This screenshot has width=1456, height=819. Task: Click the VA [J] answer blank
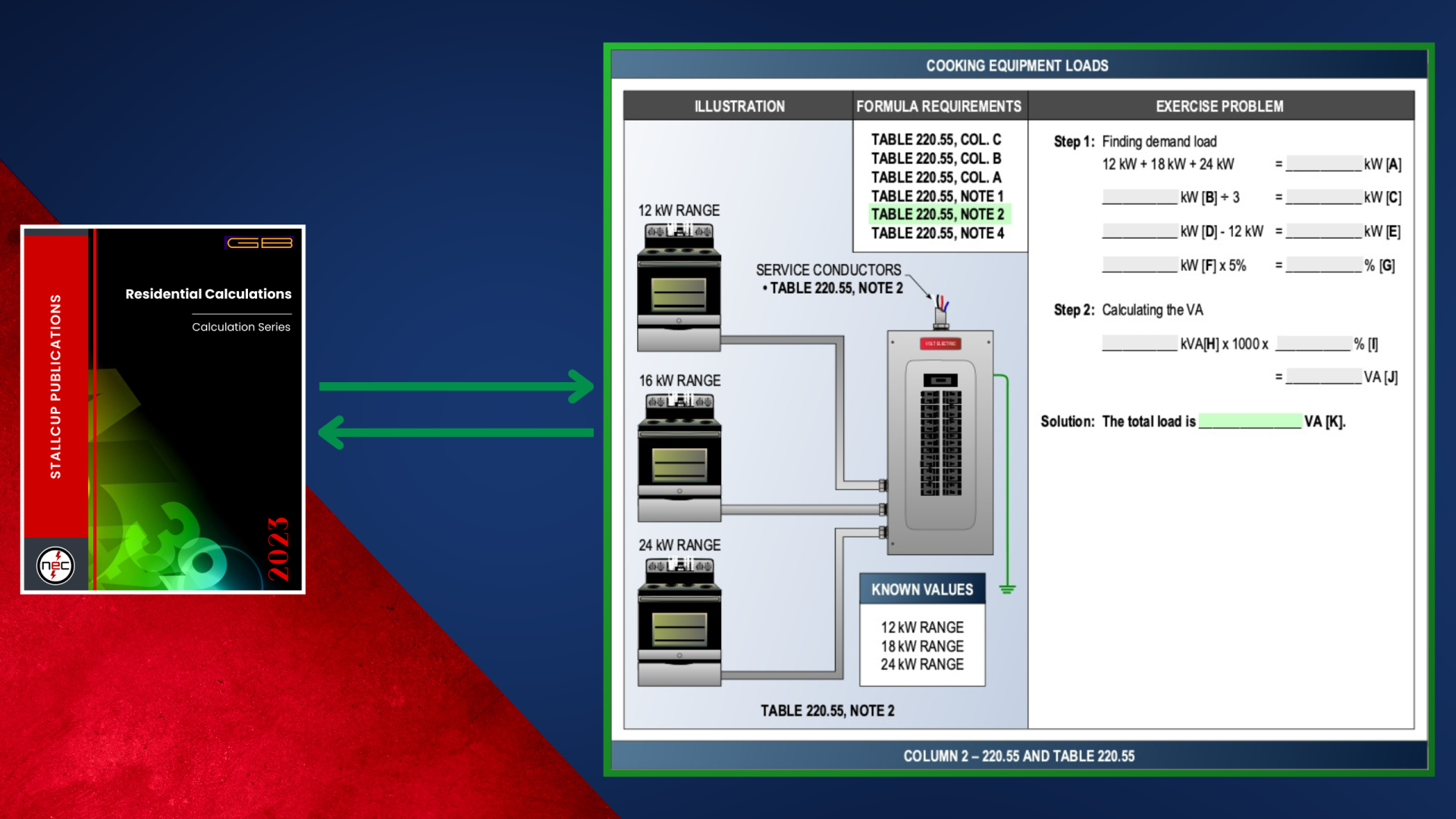point(1323,377)
